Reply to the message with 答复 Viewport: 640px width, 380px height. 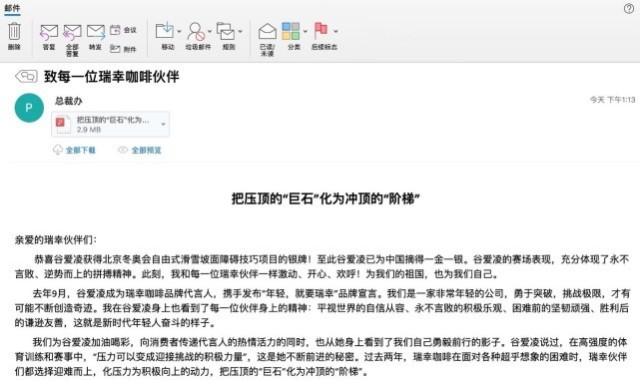(49, 32)
